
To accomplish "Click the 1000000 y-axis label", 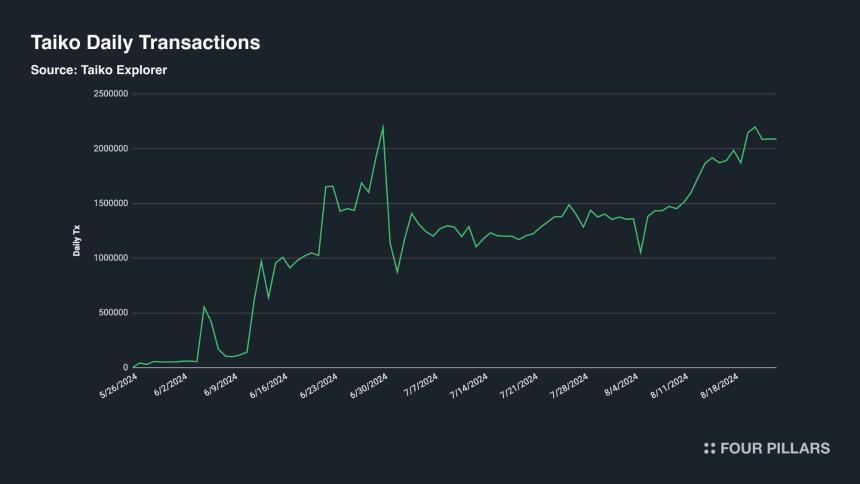I will click(x=111, y=258).
